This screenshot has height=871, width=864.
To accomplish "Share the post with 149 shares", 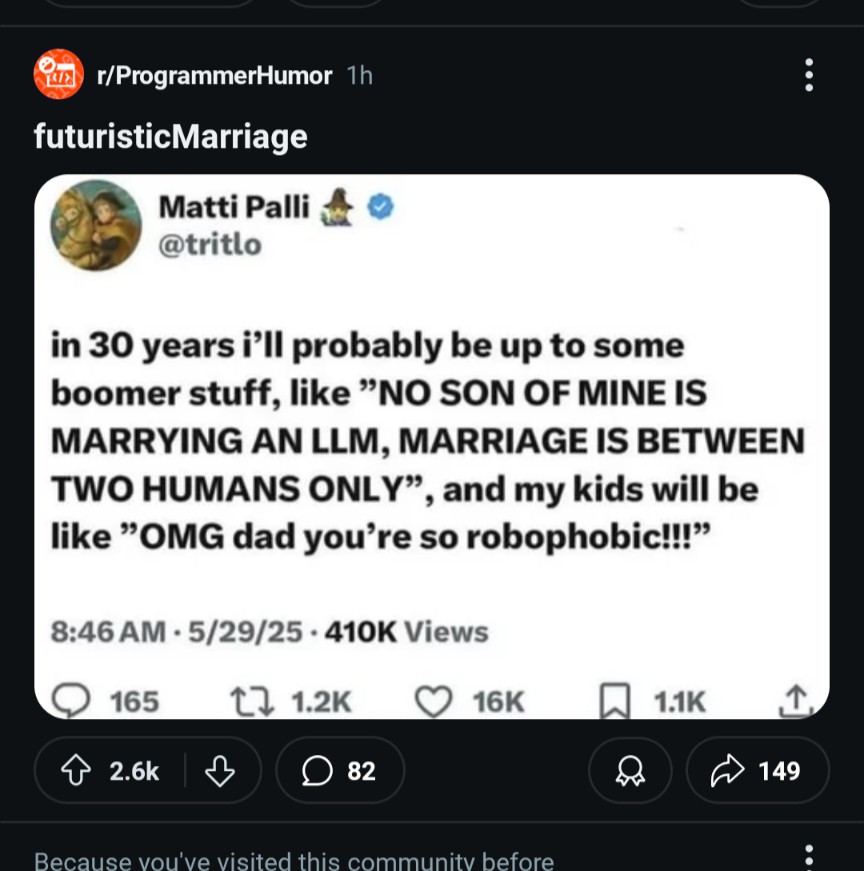I will [757, 771].
